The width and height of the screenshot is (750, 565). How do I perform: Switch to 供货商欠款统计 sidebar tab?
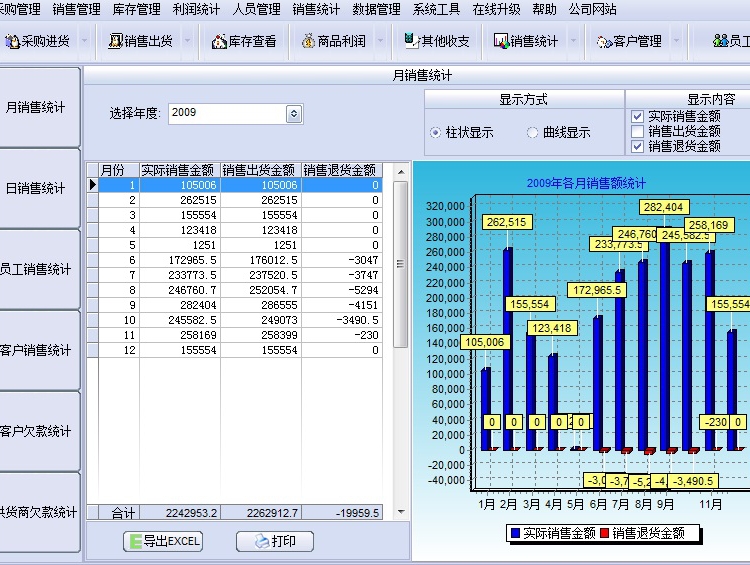39,512
